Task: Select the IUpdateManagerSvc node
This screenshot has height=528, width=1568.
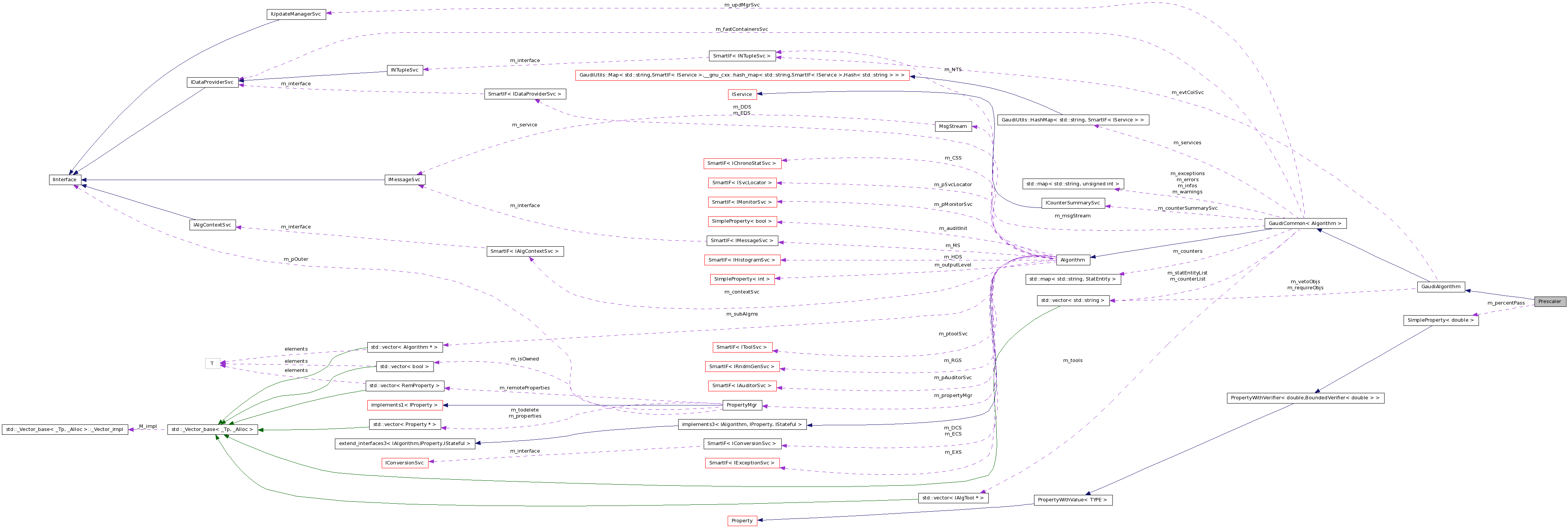Action: click(296, 13)
